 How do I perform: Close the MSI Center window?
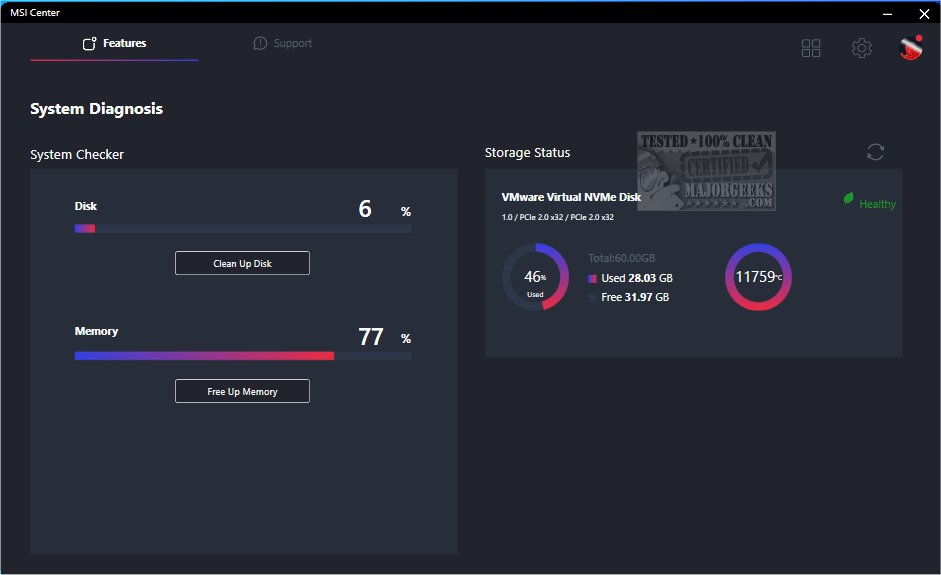[923, 13]
